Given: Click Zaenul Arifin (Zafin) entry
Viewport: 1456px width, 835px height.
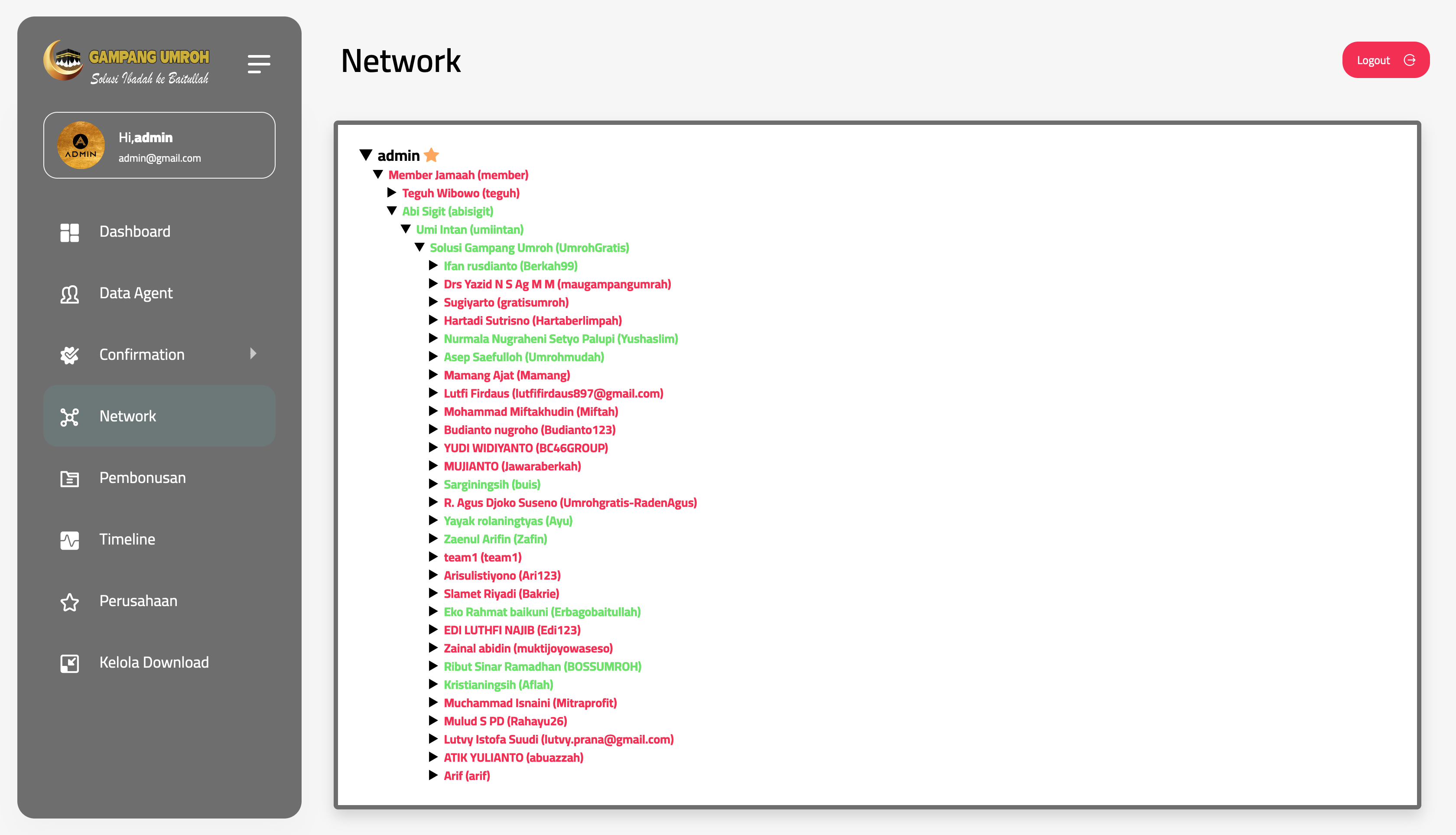Looking at the screenshot, I should [x=495, y=539].
